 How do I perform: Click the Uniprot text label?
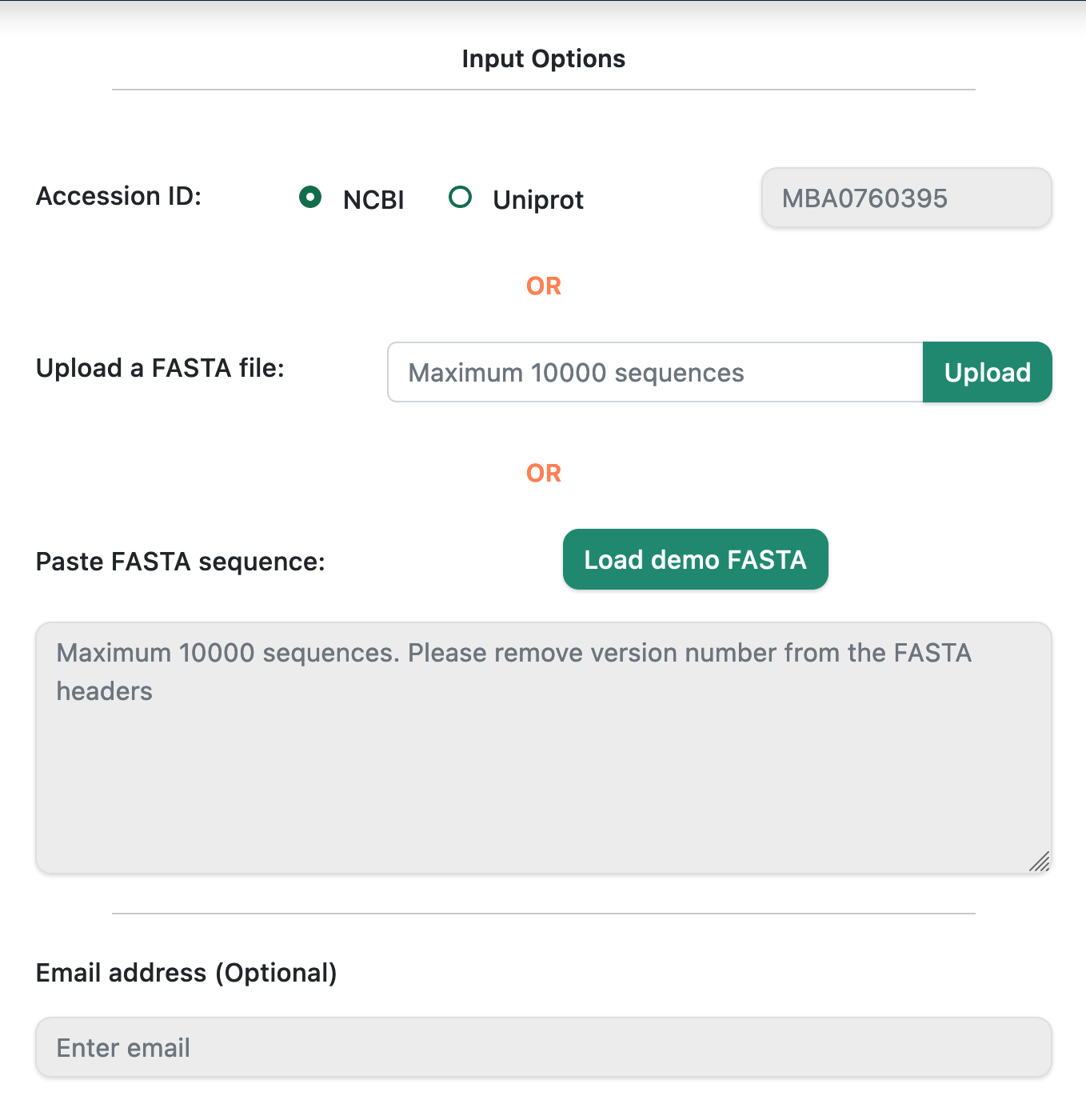(x=538, y=200)
